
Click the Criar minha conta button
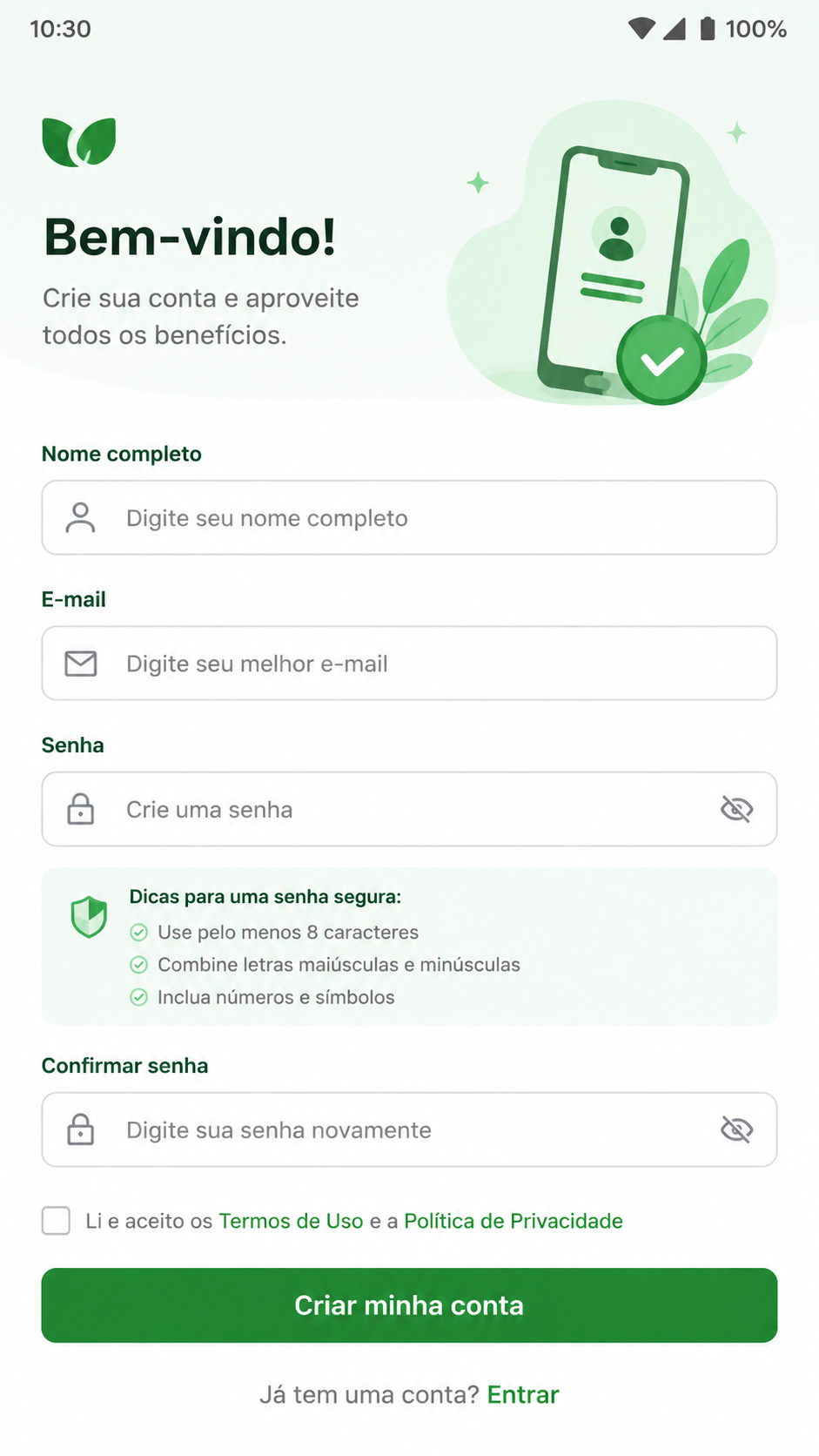coord(409,1305)
